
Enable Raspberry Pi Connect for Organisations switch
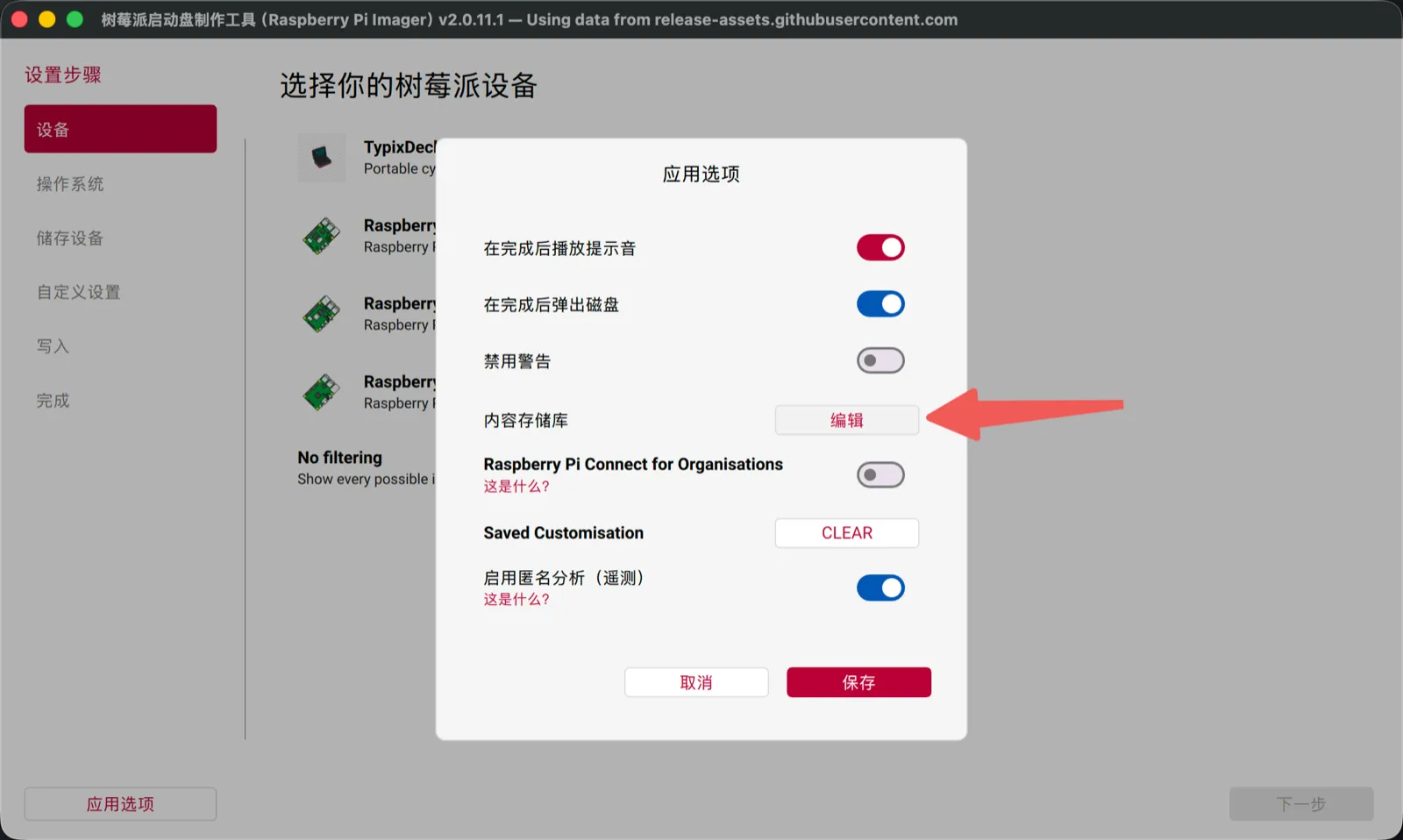880,475
